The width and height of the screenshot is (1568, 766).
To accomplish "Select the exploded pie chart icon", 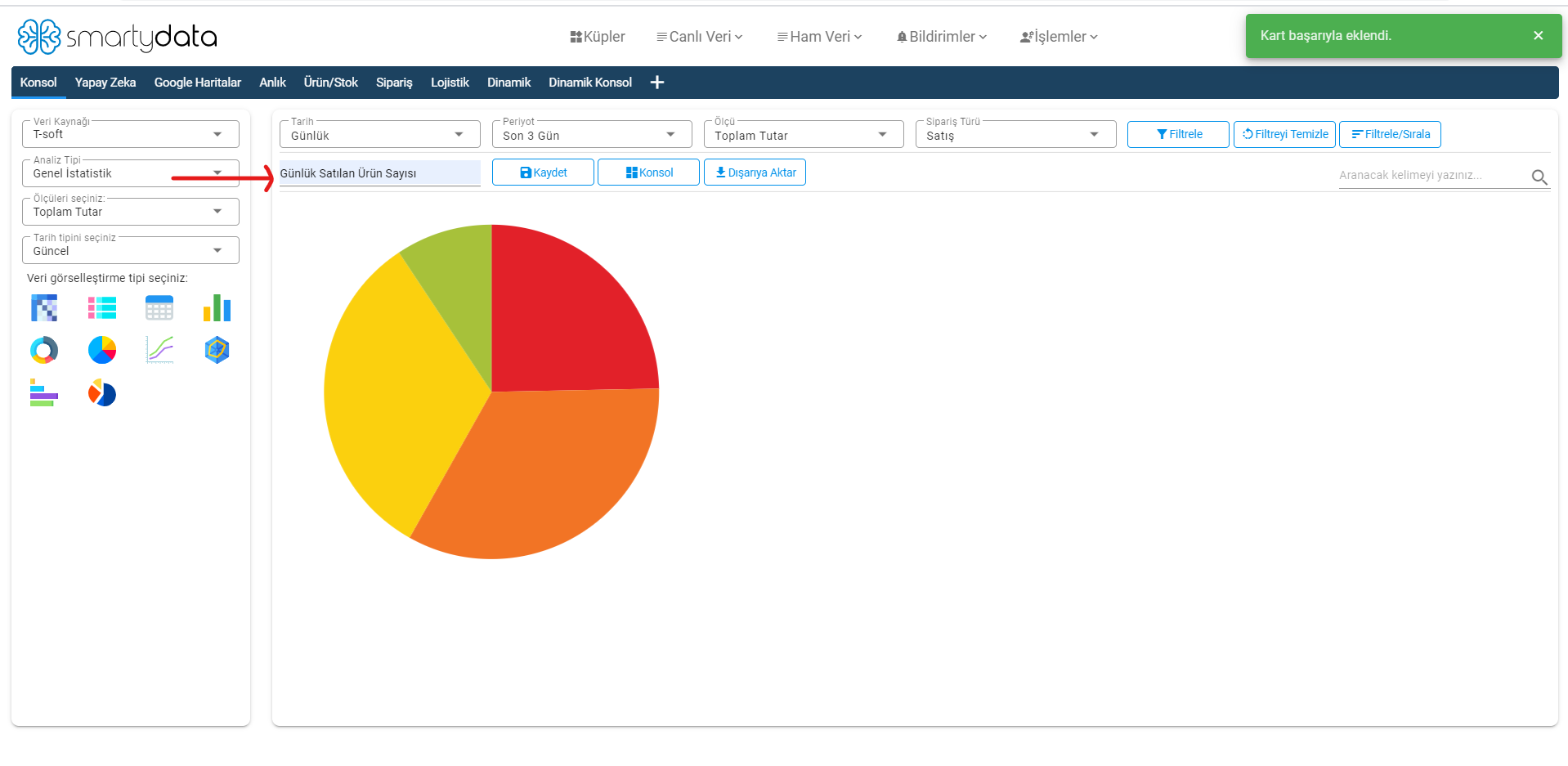I will pos(102,393).
